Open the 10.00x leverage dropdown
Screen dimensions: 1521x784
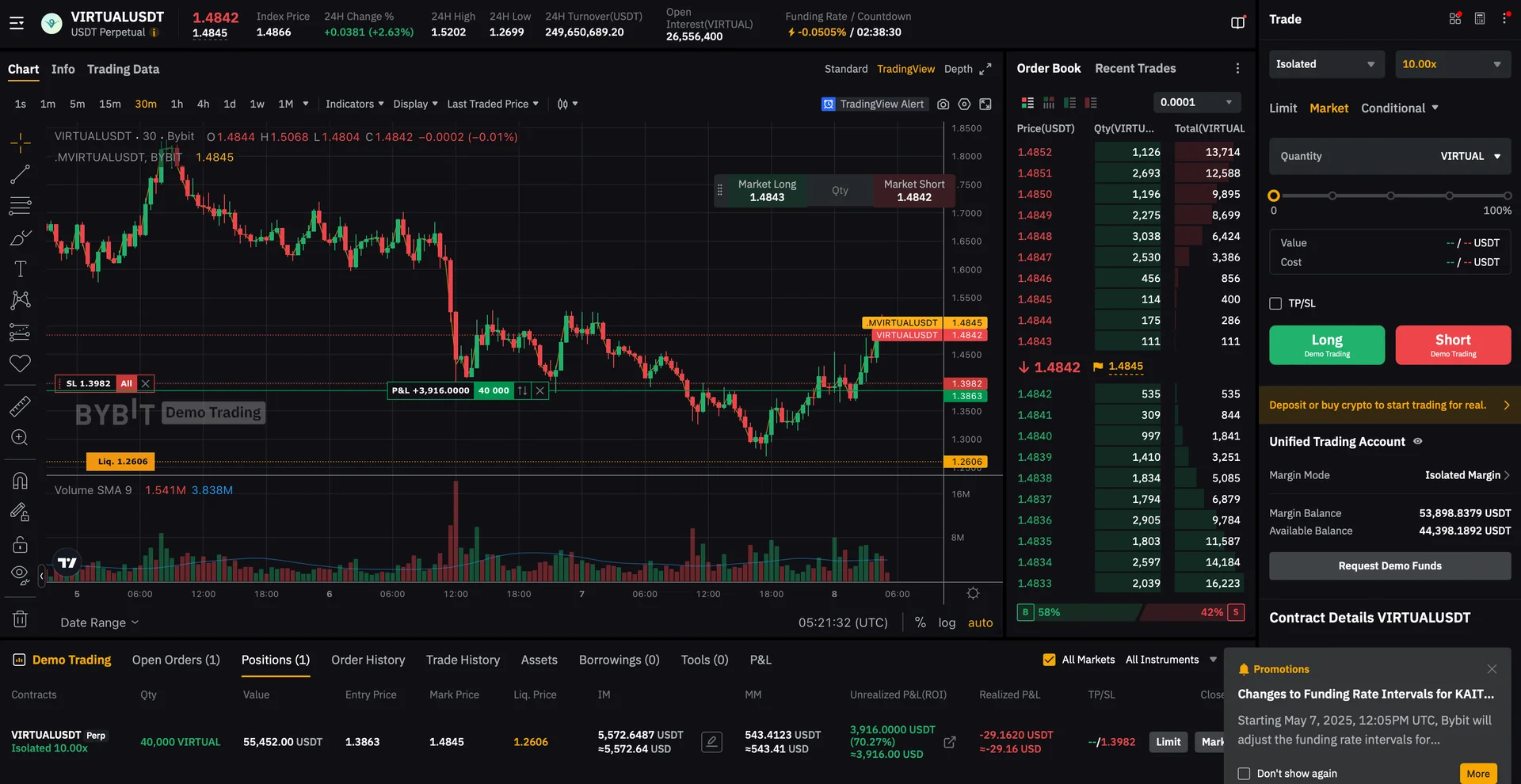tap(1453, 64)
